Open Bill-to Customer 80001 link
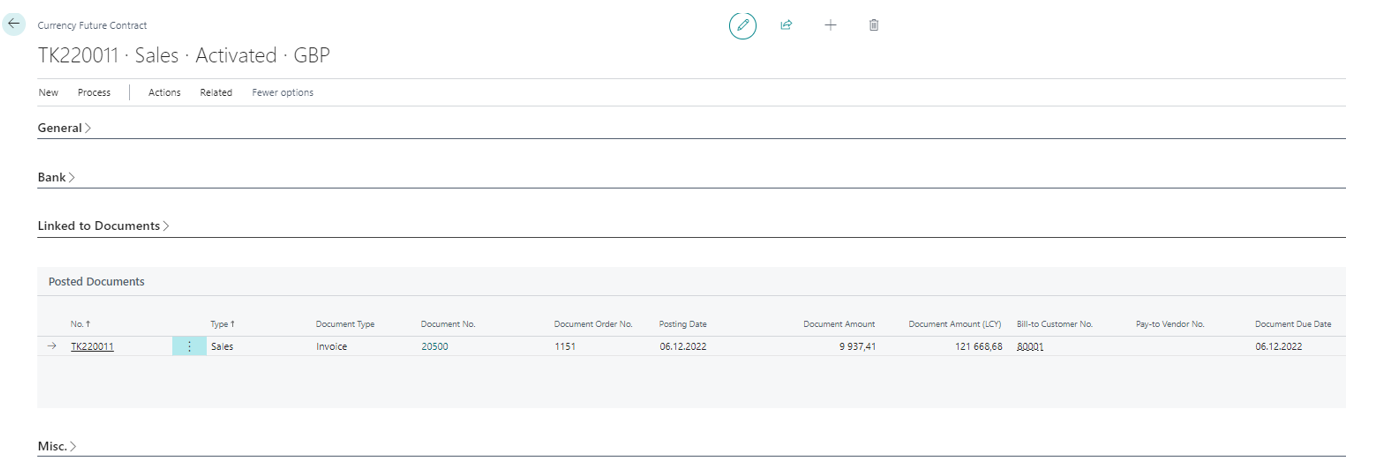 (1030, 346)
